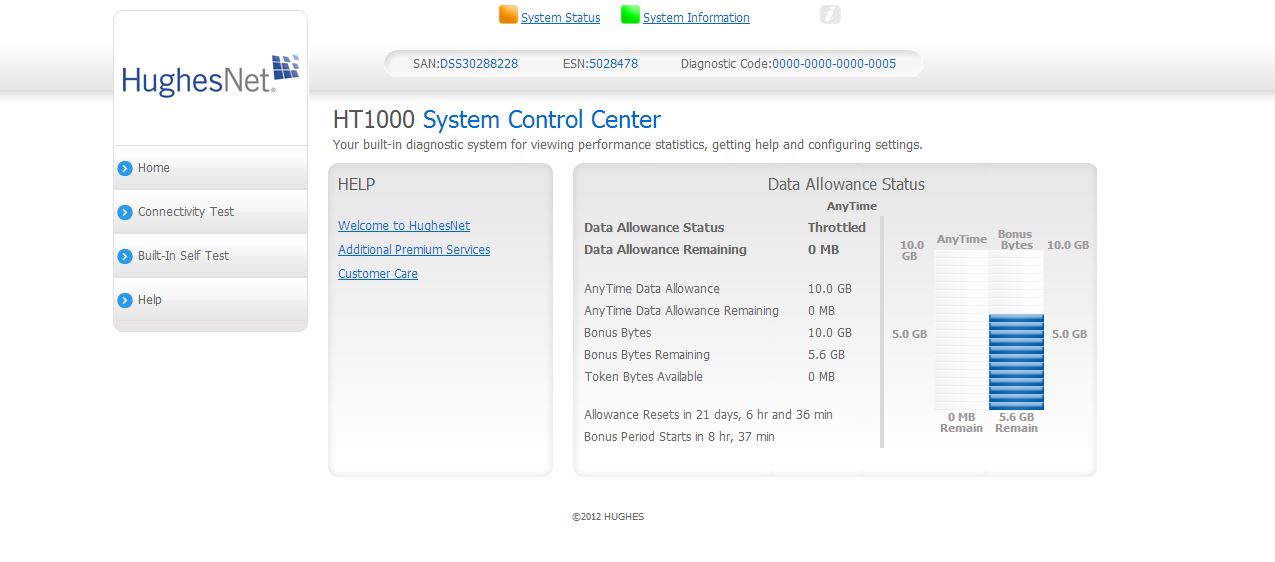Click the empty AnyTime usage bar
Viewport: 1275px width, 562px height.
pos(961,330)
